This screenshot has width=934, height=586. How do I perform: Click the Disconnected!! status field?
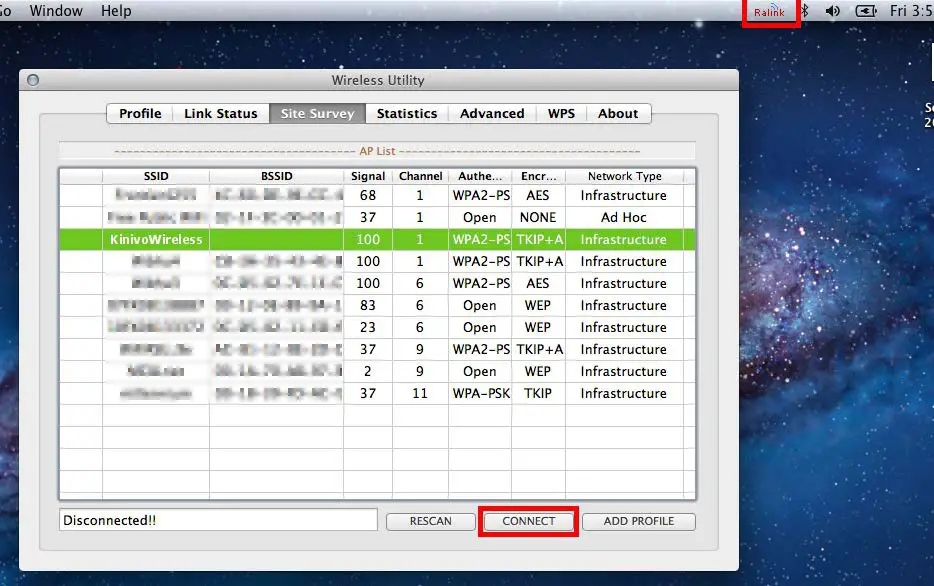pyautogui.click(x=218, y=520)
